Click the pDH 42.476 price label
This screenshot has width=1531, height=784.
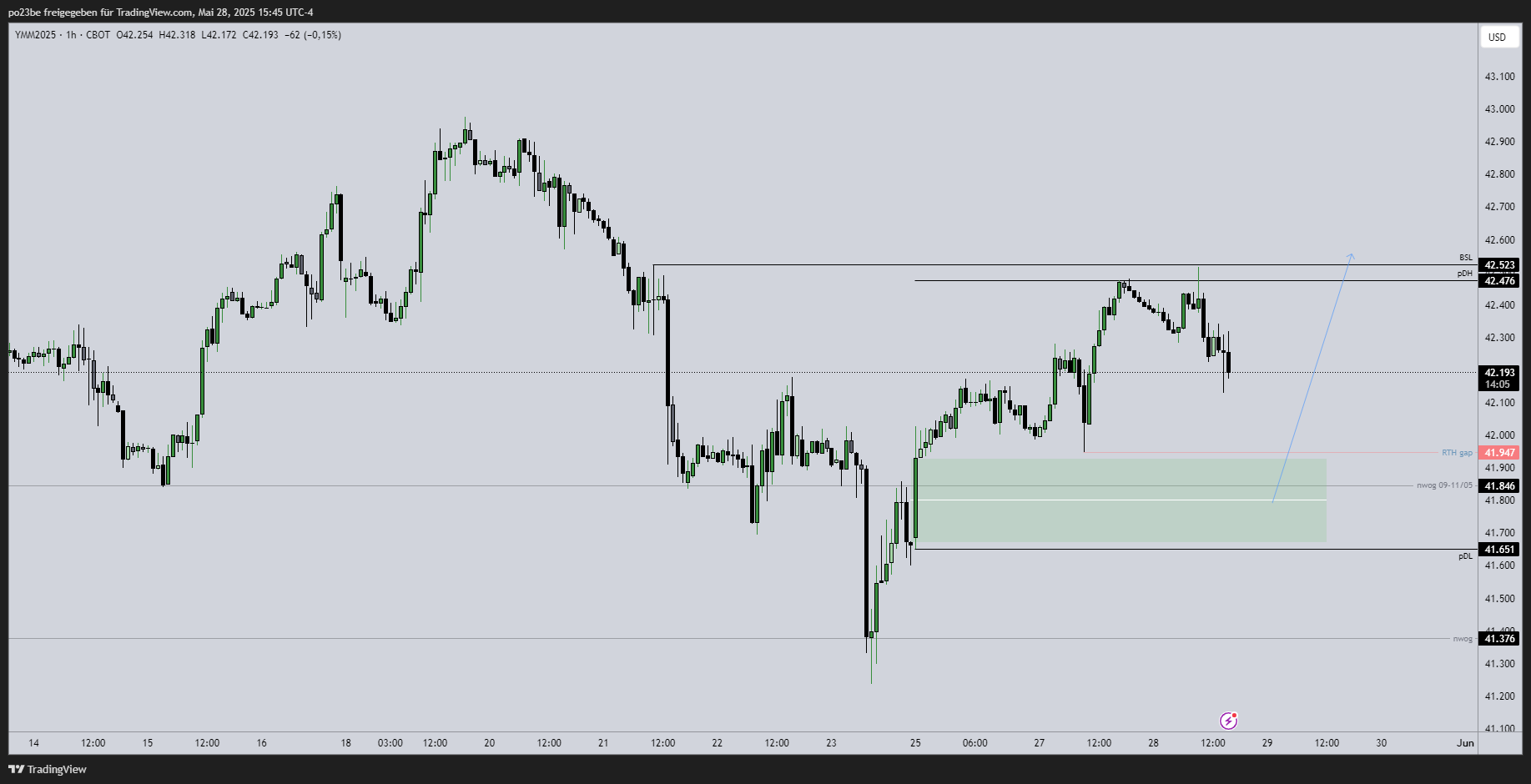pos(1499,281)
